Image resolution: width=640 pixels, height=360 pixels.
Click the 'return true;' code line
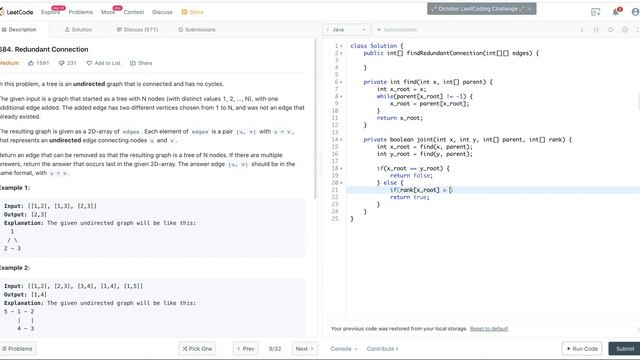click(x=409, y=197)
